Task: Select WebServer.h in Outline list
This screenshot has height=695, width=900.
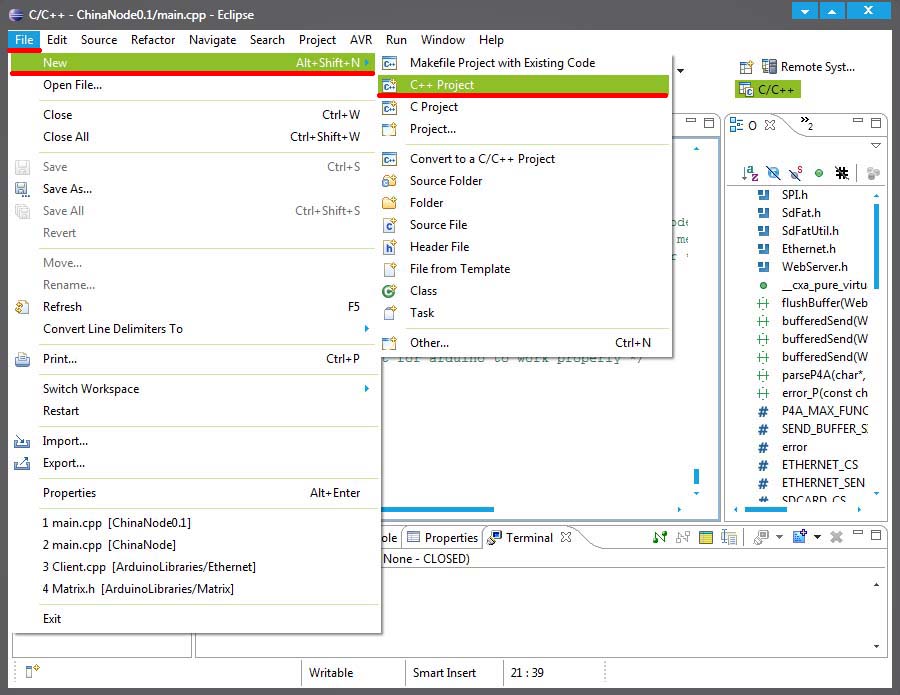Action: pyautogui.click(x=814, y=267)
